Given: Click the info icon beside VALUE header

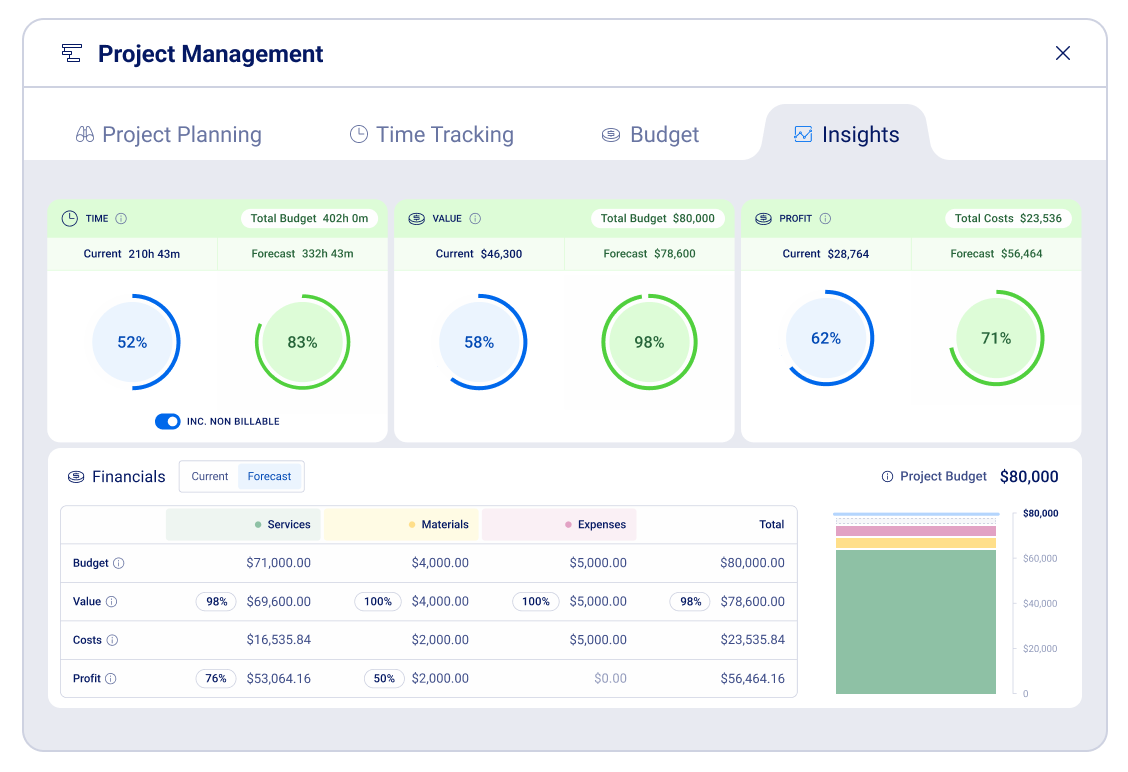Looking at the screenshot, I should pyautogui.click(x=475, y=219).
